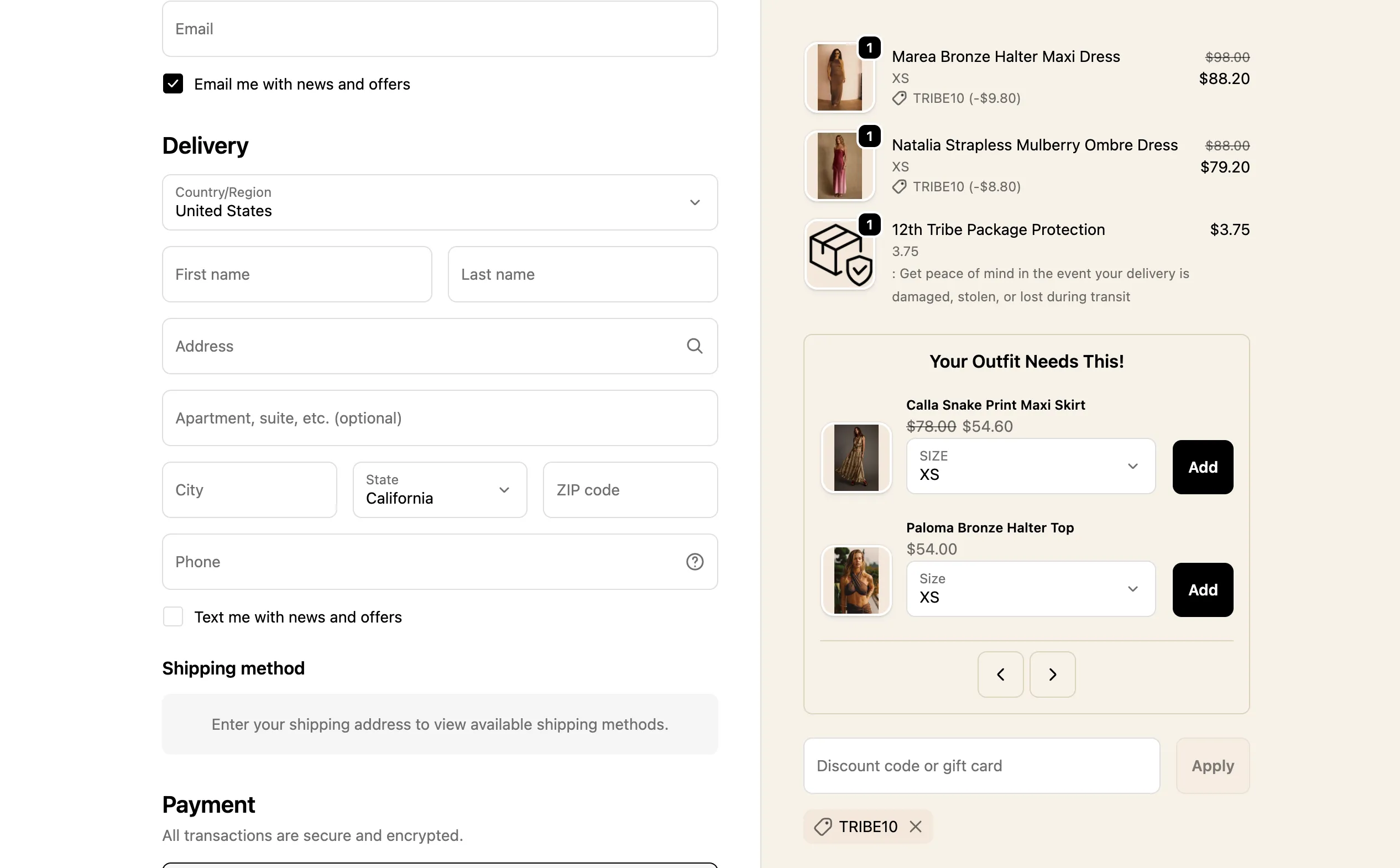
Task: Click the Package Protection box icon
Action: click(x=839, y=255)
